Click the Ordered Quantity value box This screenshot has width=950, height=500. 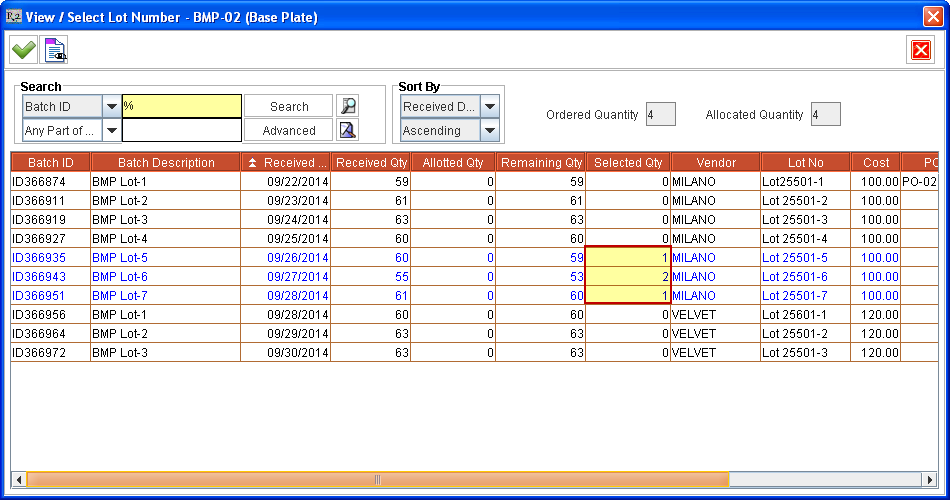tap(661, 115)
